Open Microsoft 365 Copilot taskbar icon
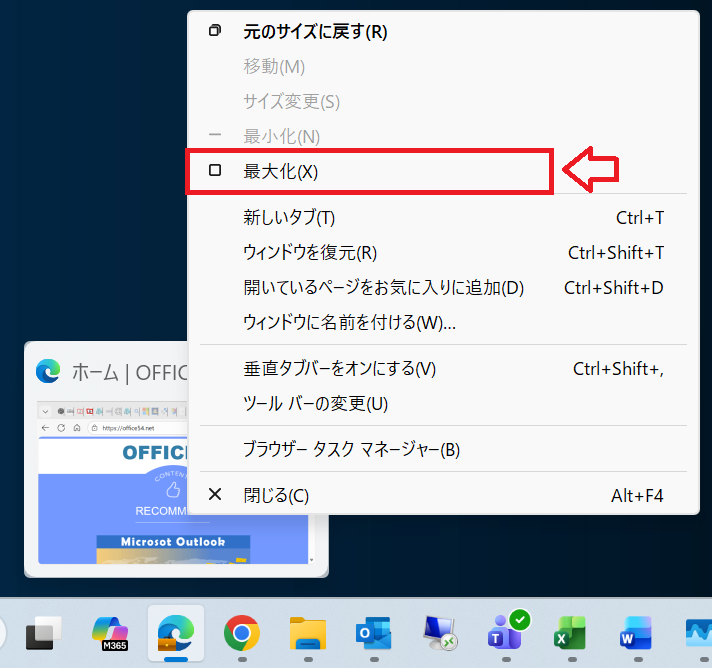 [110, 633]
